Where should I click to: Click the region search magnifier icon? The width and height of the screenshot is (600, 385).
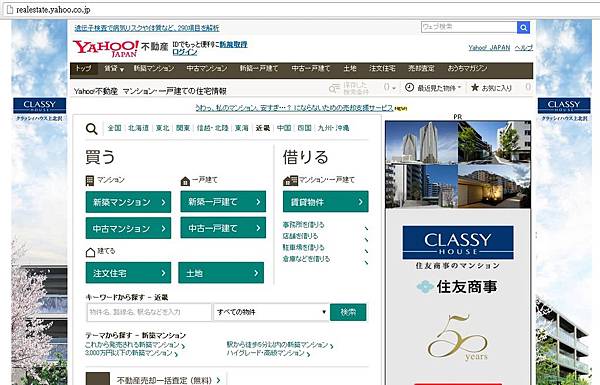click(91, 129)
